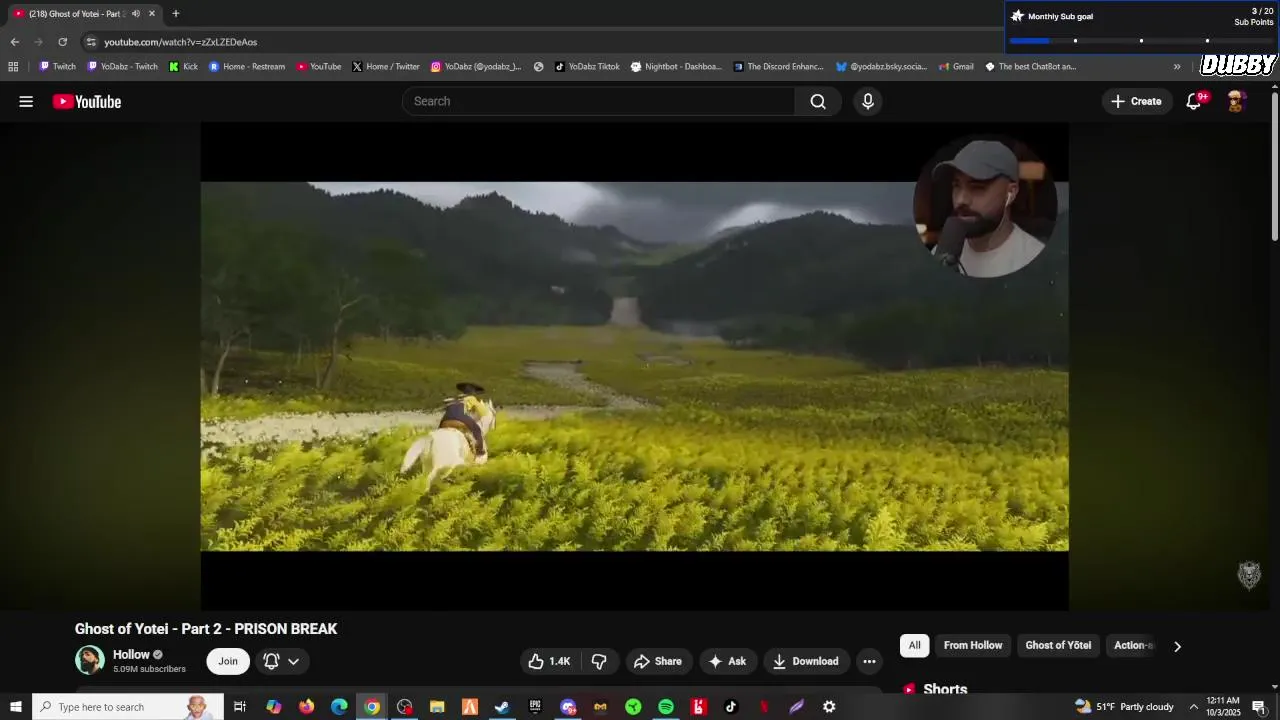Open Windows Action Center notifications
This screenshot has height=720, width=1280.
click(1259, 707)
